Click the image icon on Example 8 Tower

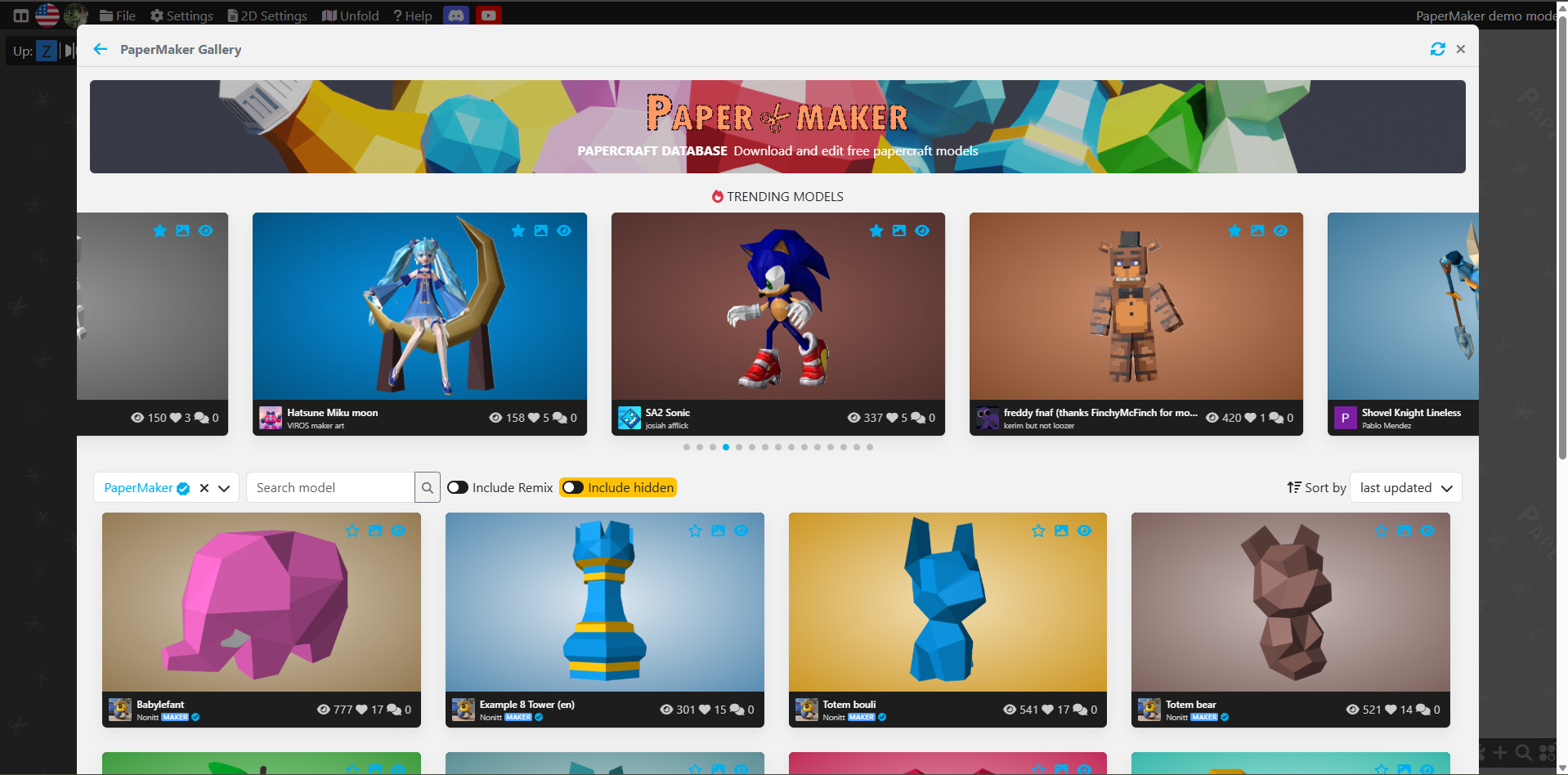click(718, 531)
